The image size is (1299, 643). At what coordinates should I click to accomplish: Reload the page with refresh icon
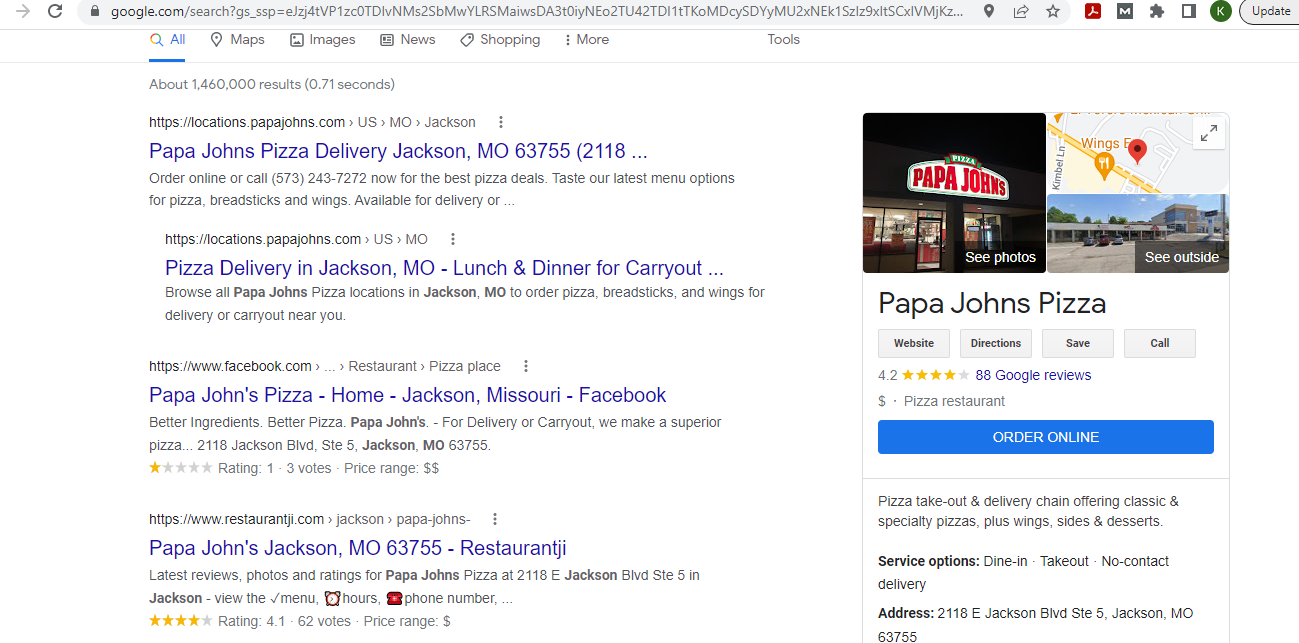point(55,11)
